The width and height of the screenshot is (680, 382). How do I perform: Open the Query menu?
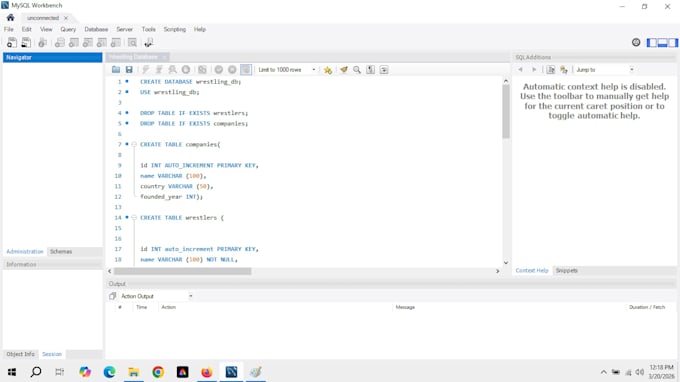click(x=68, y=29)
